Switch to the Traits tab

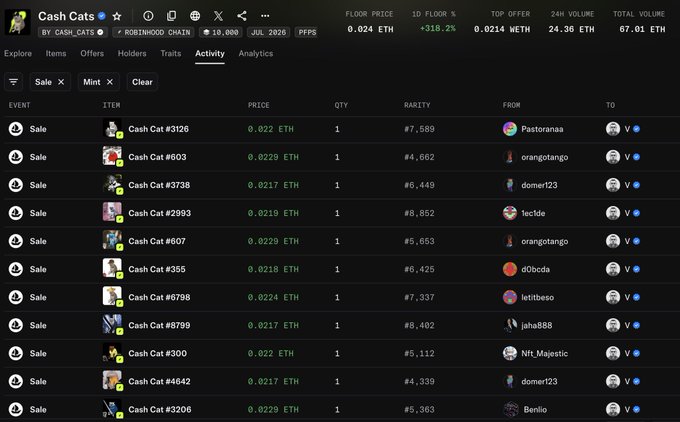pos(170,53)
